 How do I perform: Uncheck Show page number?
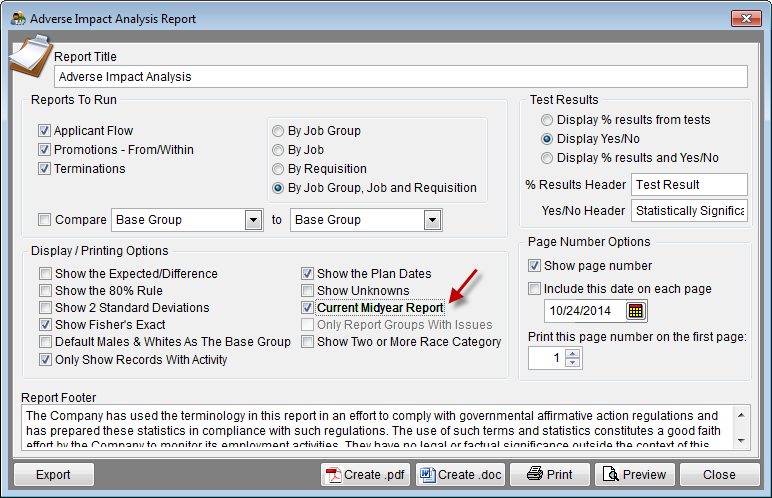tap(534, 266)
